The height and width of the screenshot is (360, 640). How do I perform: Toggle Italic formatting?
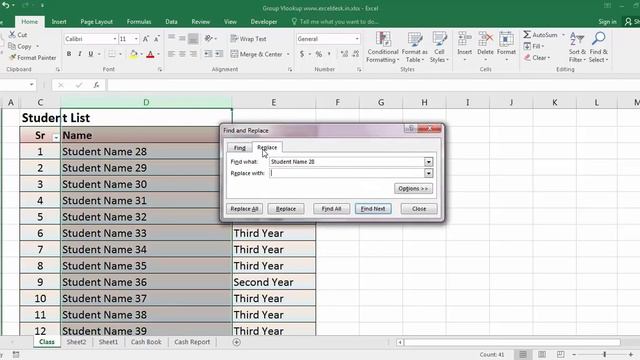pyautogui.click(x=80, y=54)
